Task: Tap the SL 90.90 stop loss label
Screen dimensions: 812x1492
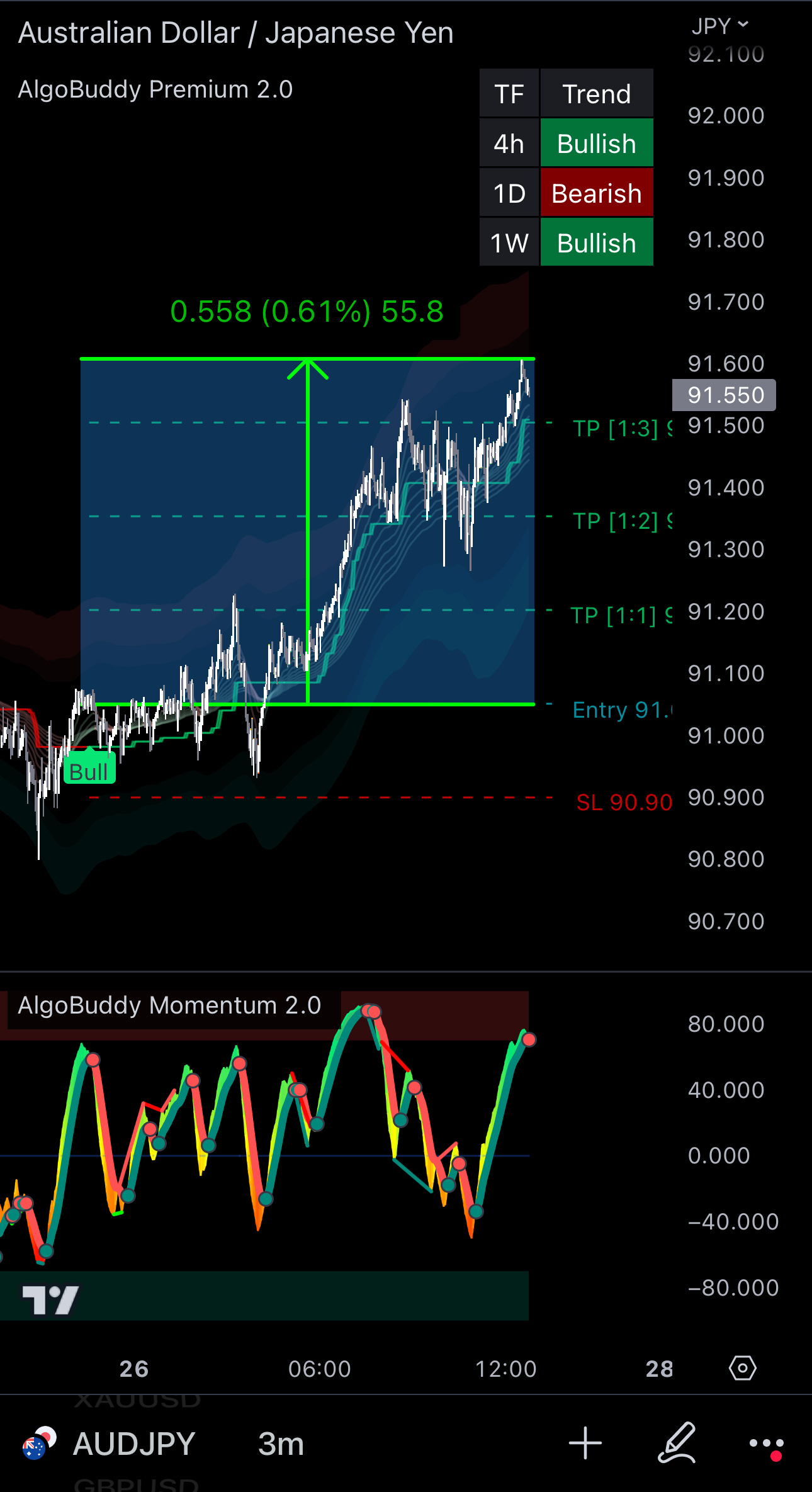Action: (624, 803)
